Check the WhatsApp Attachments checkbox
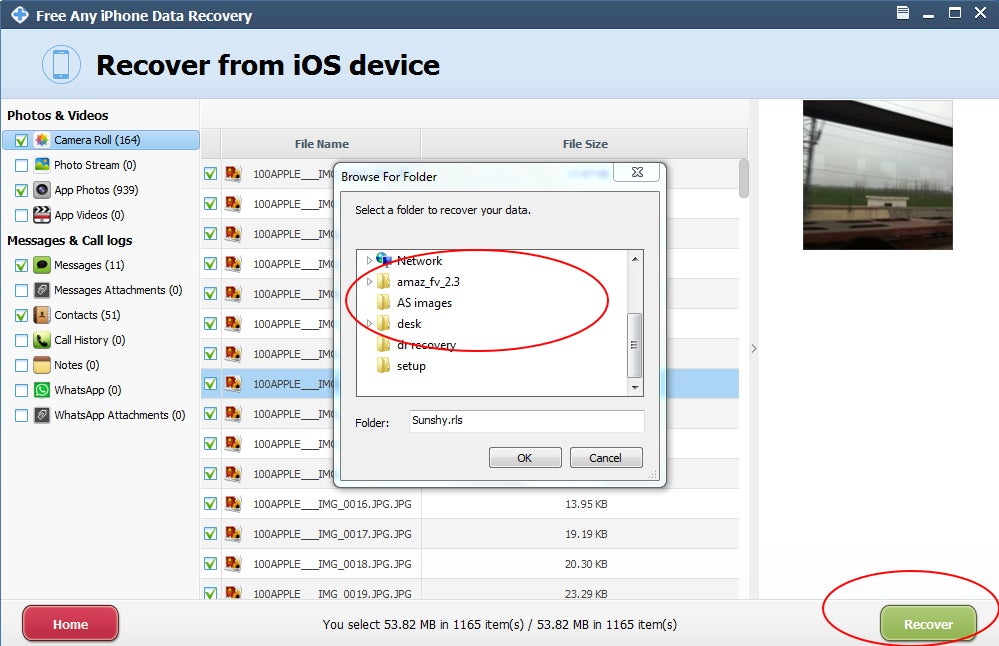This screenshot has width=999, height=646. coord(21,415)
